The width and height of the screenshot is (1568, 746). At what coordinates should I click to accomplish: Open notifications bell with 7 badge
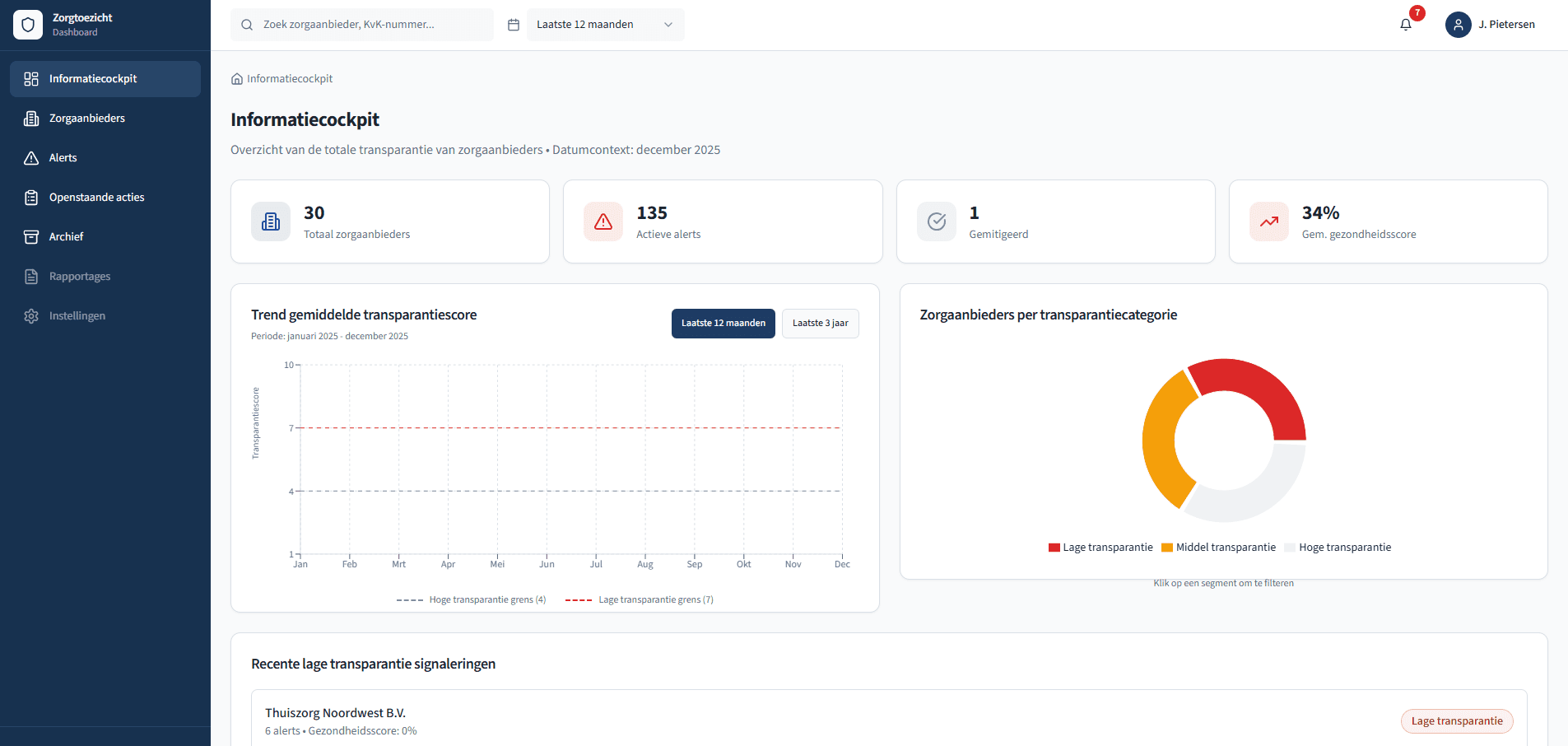click(x=1406, y=25)
